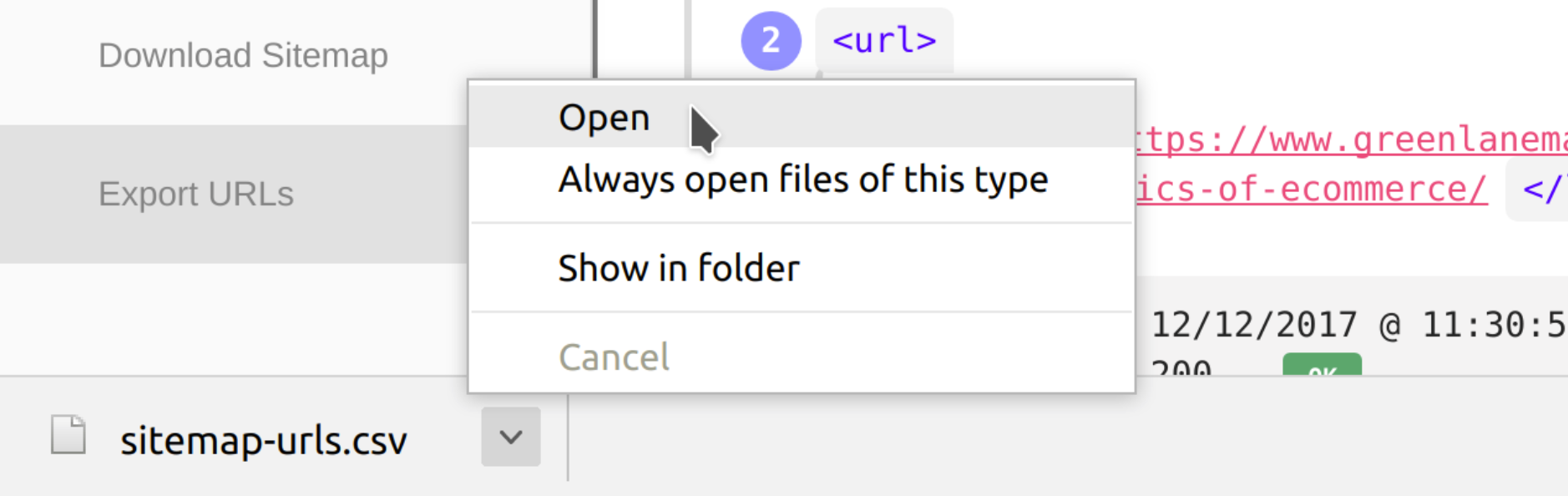Click Export URLs in the sidebar
This screenshot has width=1568, height=496.
196,194
